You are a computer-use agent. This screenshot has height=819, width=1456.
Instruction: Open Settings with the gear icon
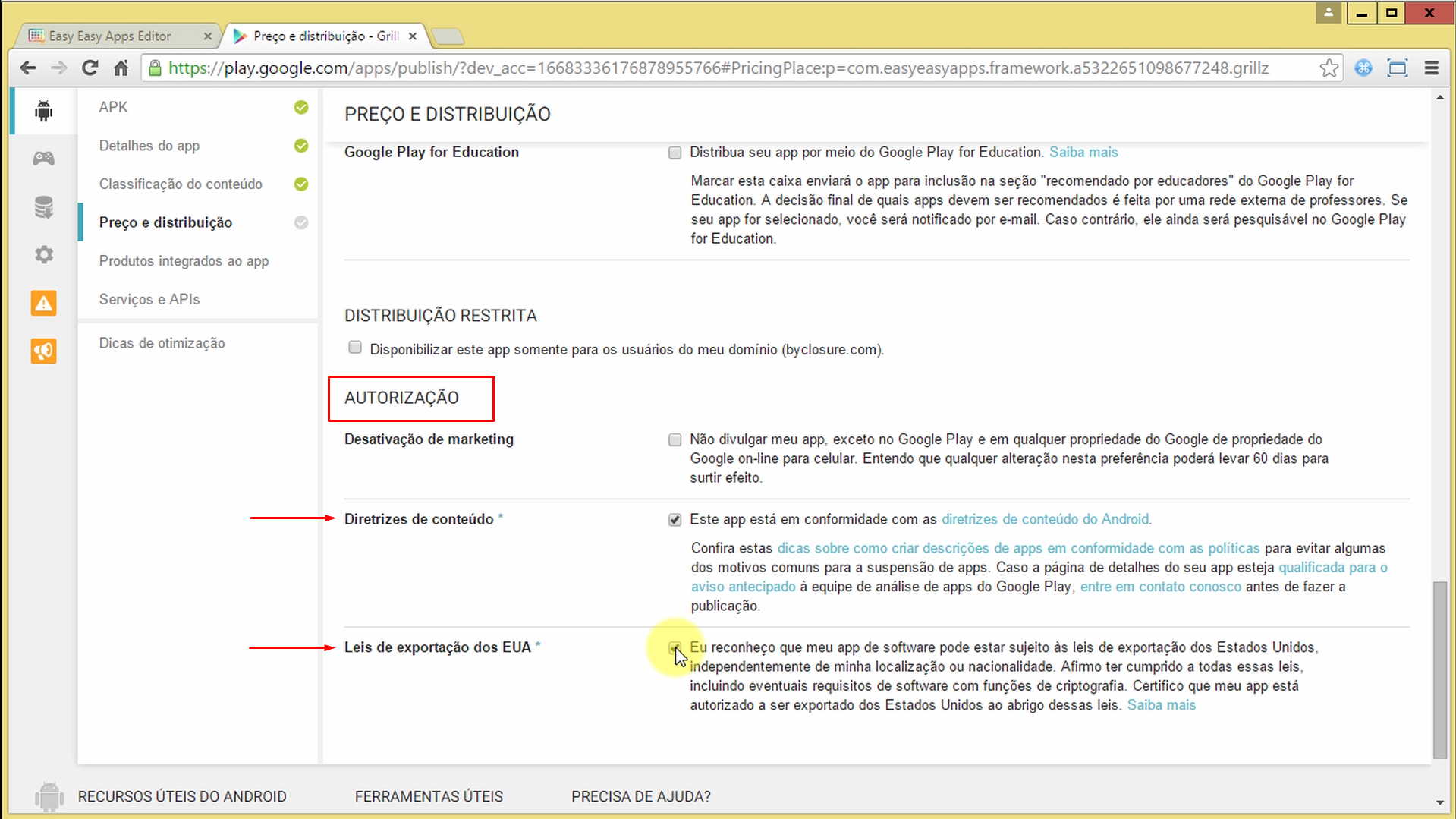pos(43,254)
